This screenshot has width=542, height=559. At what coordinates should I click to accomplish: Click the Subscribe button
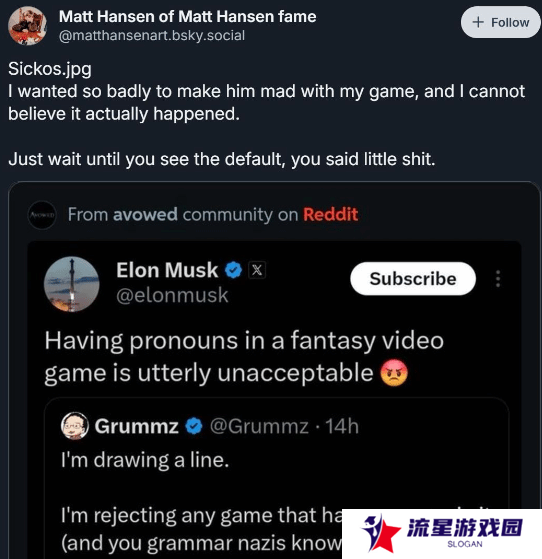413,278
